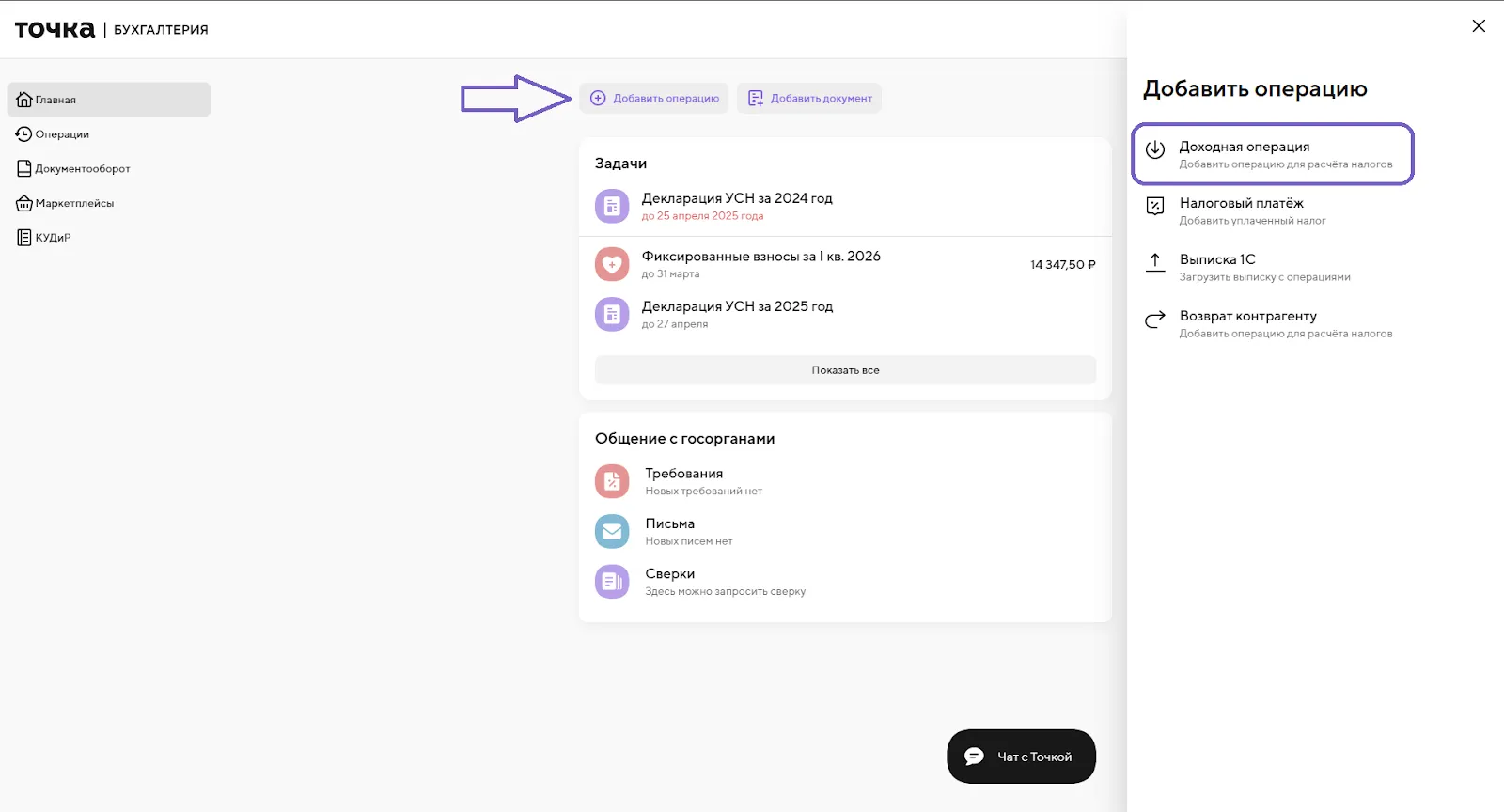This screenshot has height=812, width=1504.
Task: Open Чат с Точкой
Action: tap(1021, 757)
